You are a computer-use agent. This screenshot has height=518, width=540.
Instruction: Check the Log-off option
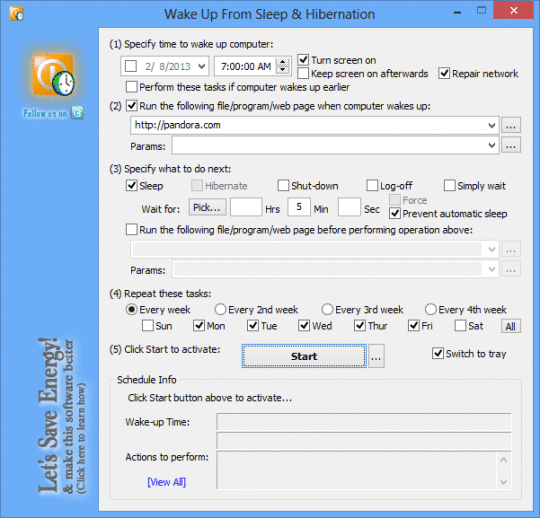pyautogui.click(x=372, y=185)
